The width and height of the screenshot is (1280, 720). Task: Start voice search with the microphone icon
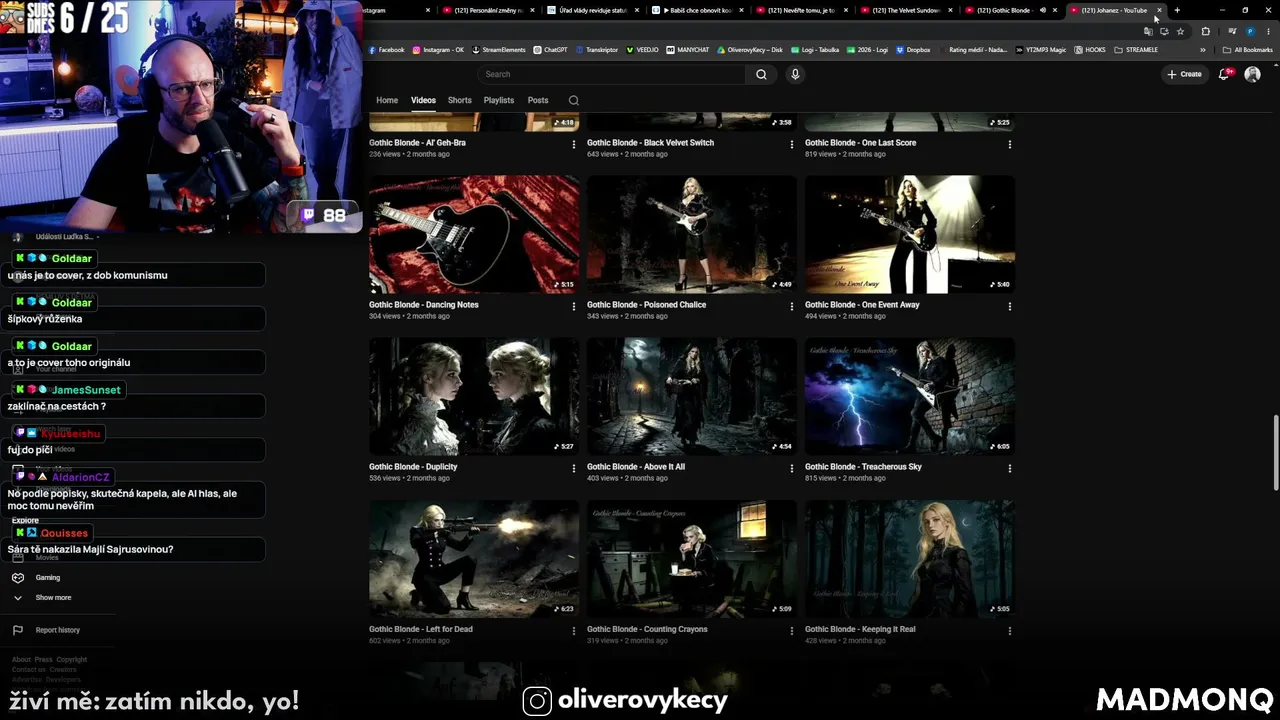tap(795, 74)
